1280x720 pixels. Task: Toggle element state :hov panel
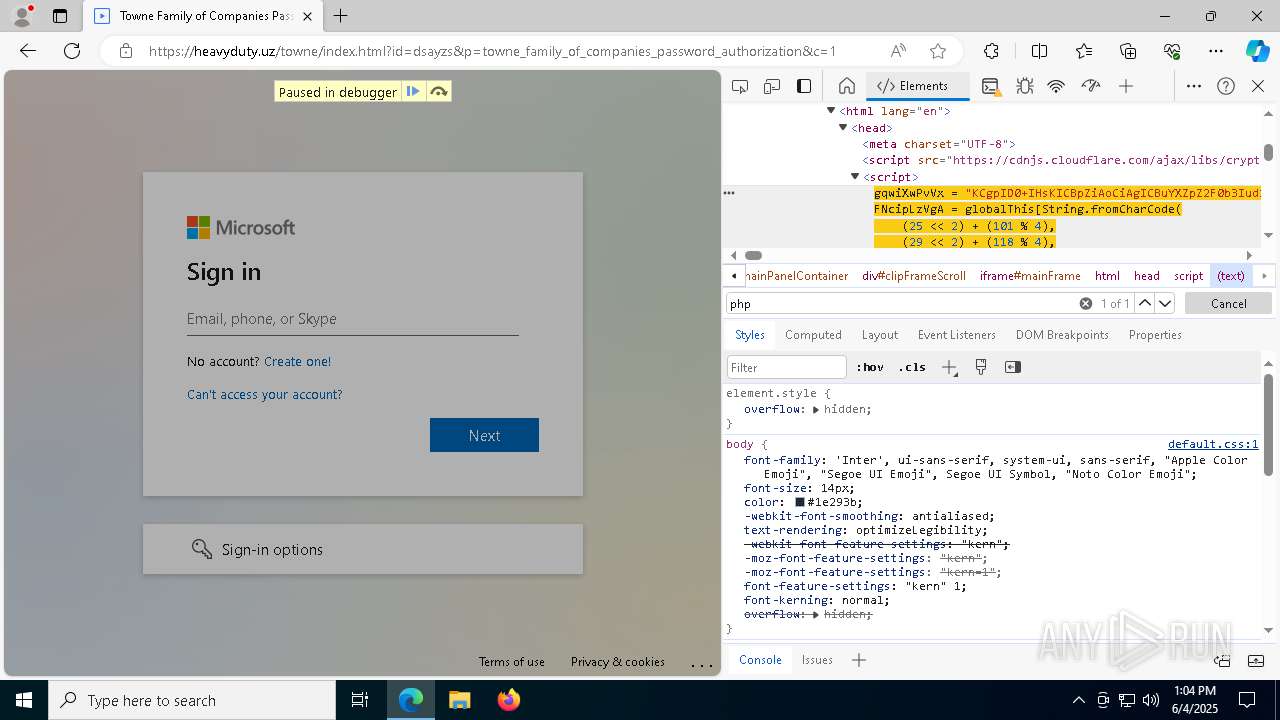pyautogui.click(x=870, y=367)
